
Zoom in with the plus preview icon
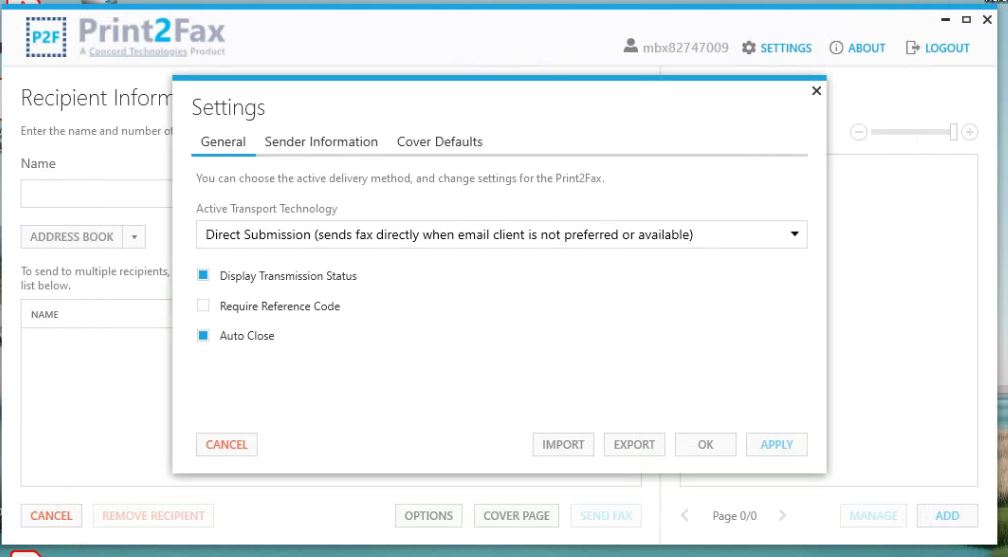pos(969,132)
